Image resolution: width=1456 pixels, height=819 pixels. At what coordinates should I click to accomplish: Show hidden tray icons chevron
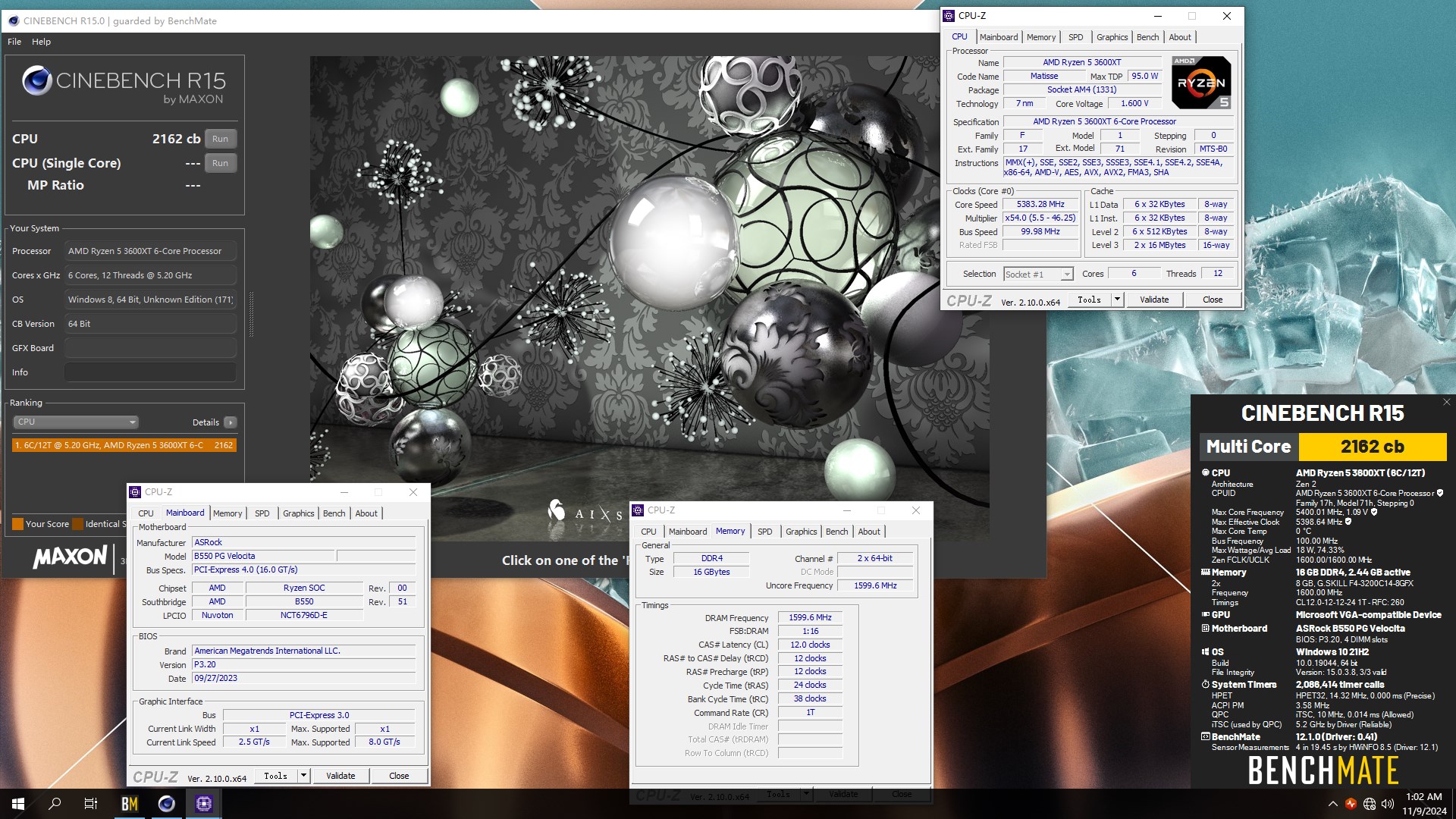(x=1332, y=804)
